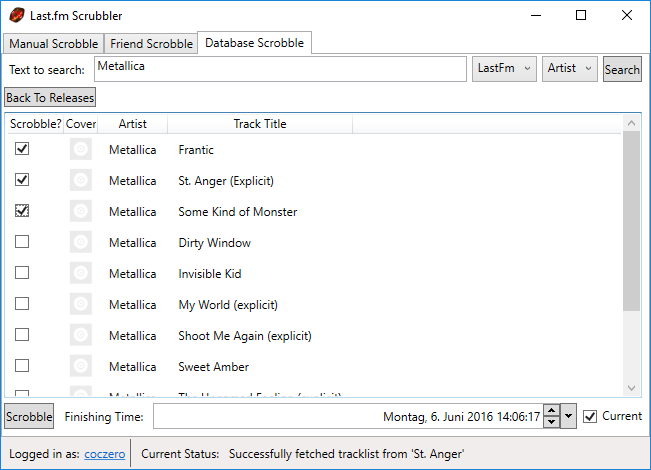Toggle the Current time checkbox

(x=590, y=416)
